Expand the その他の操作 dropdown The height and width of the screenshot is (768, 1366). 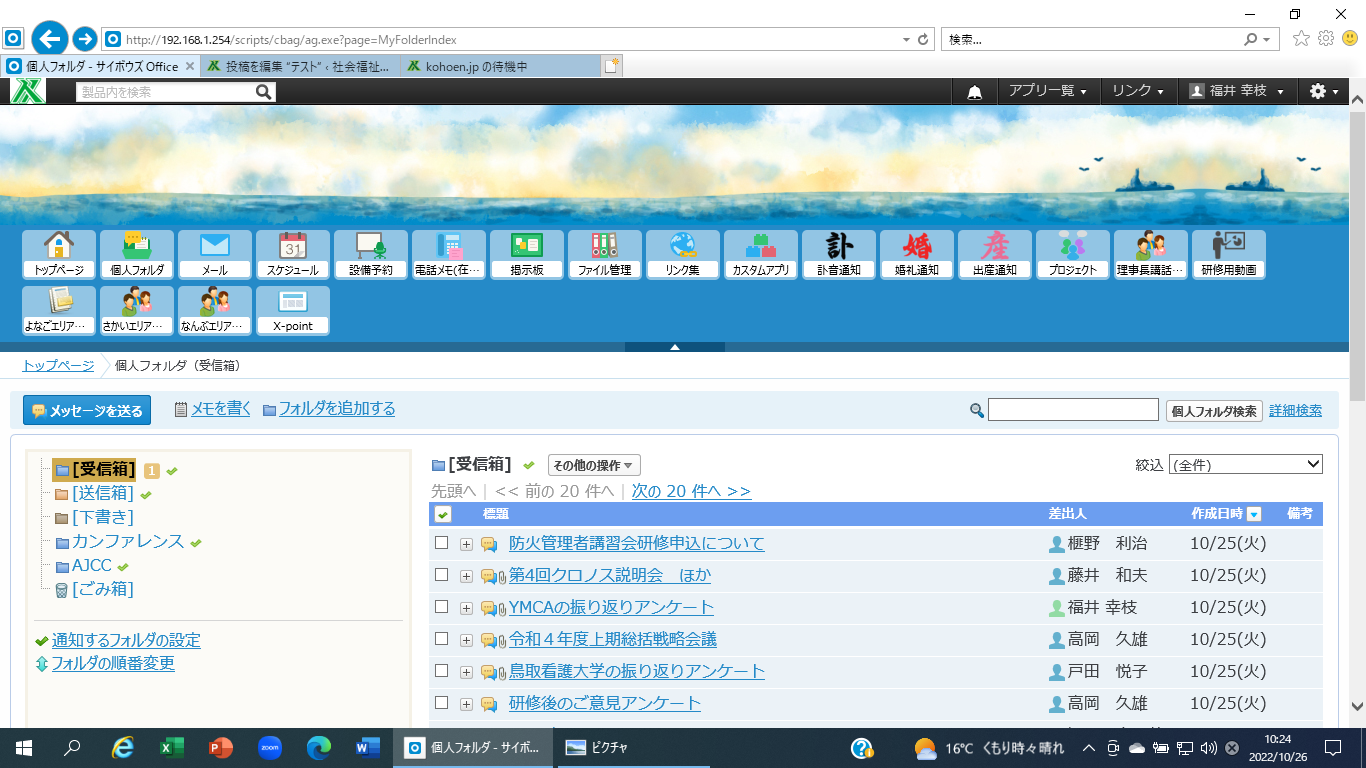(594, 465)
